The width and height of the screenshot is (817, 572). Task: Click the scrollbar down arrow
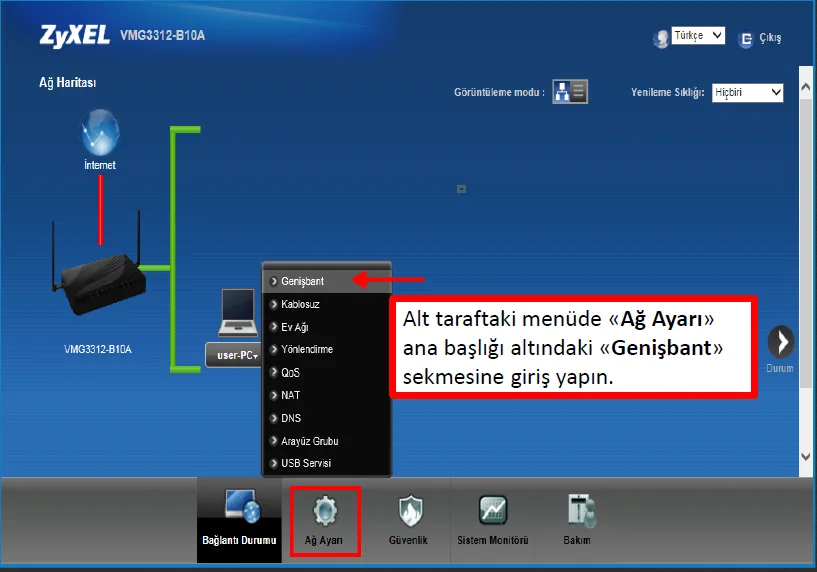[x=806, y=457]
